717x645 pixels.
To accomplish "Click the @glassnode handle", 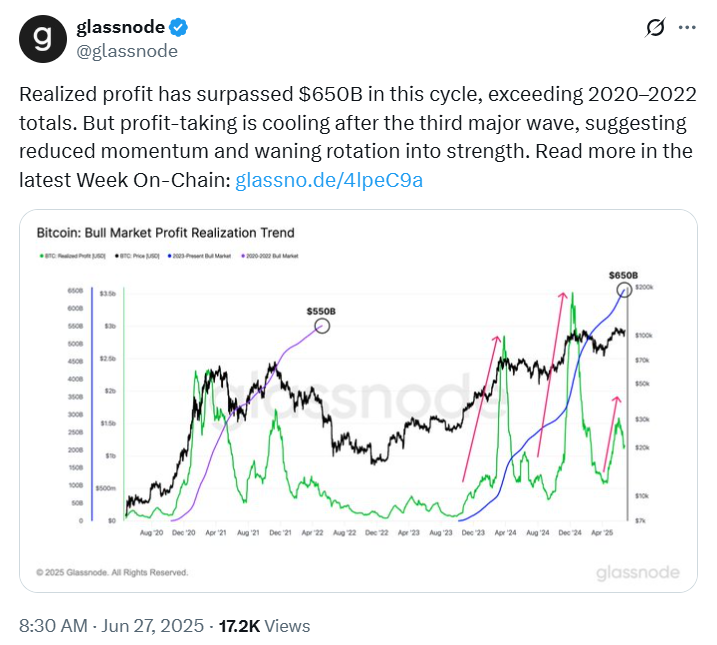I will (127, 51).
